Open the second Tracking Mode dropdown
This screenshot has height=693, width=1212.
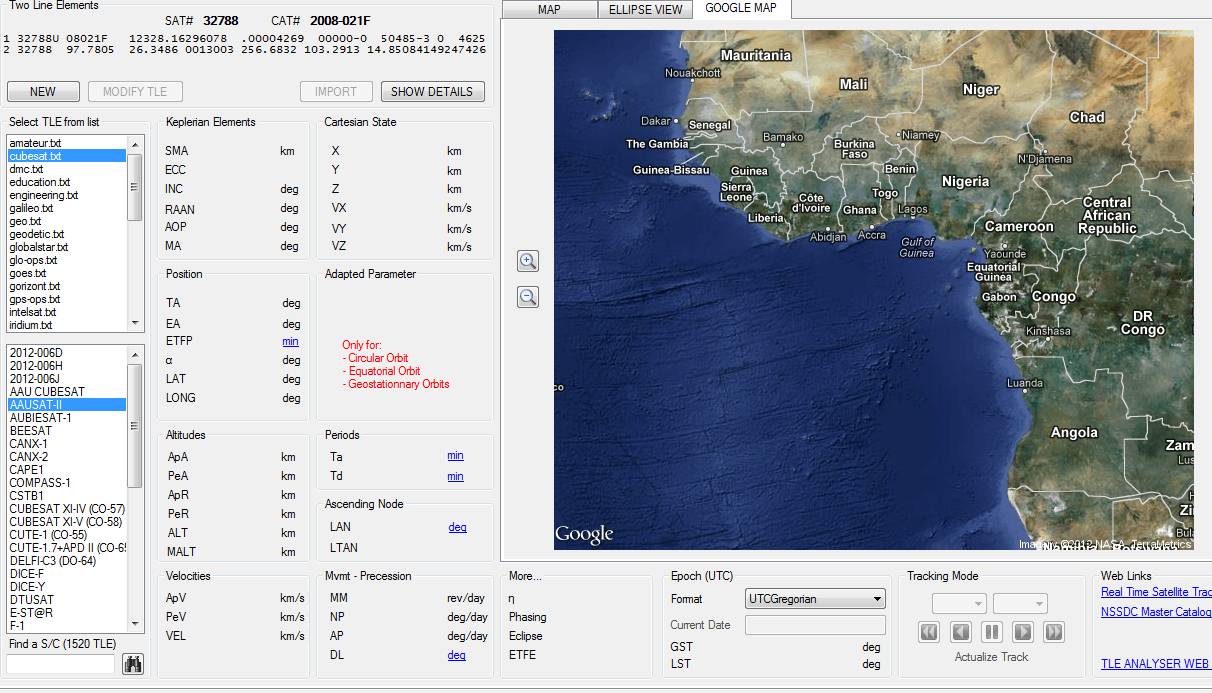(x=1019, y=604)
